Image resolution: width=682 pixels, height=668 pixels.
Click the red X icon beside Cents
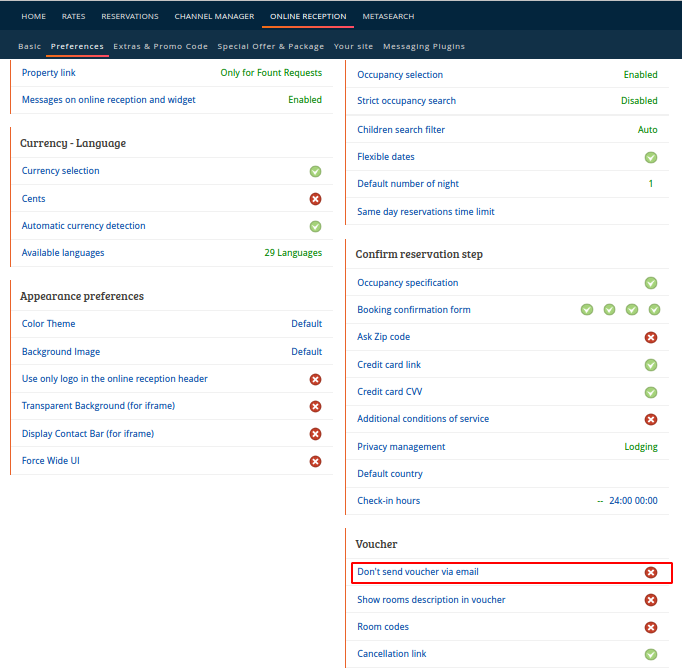tap(315, 199)
